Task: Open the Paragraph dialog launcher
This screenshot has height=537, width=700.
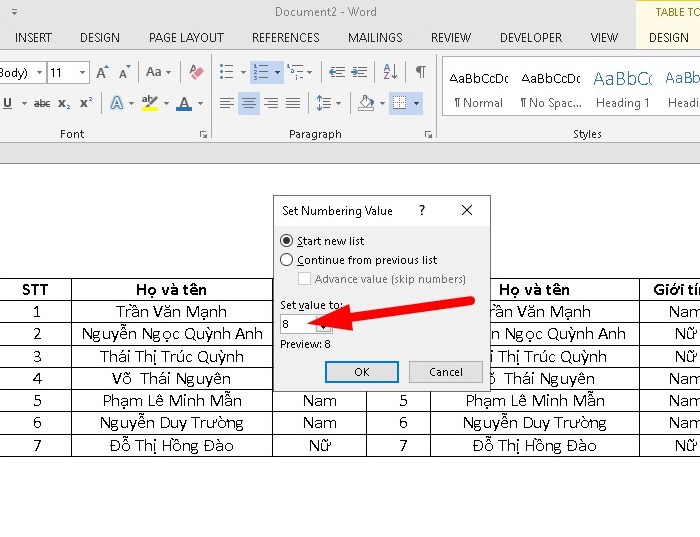Action: pyautogui.click(x=428, y=134)
